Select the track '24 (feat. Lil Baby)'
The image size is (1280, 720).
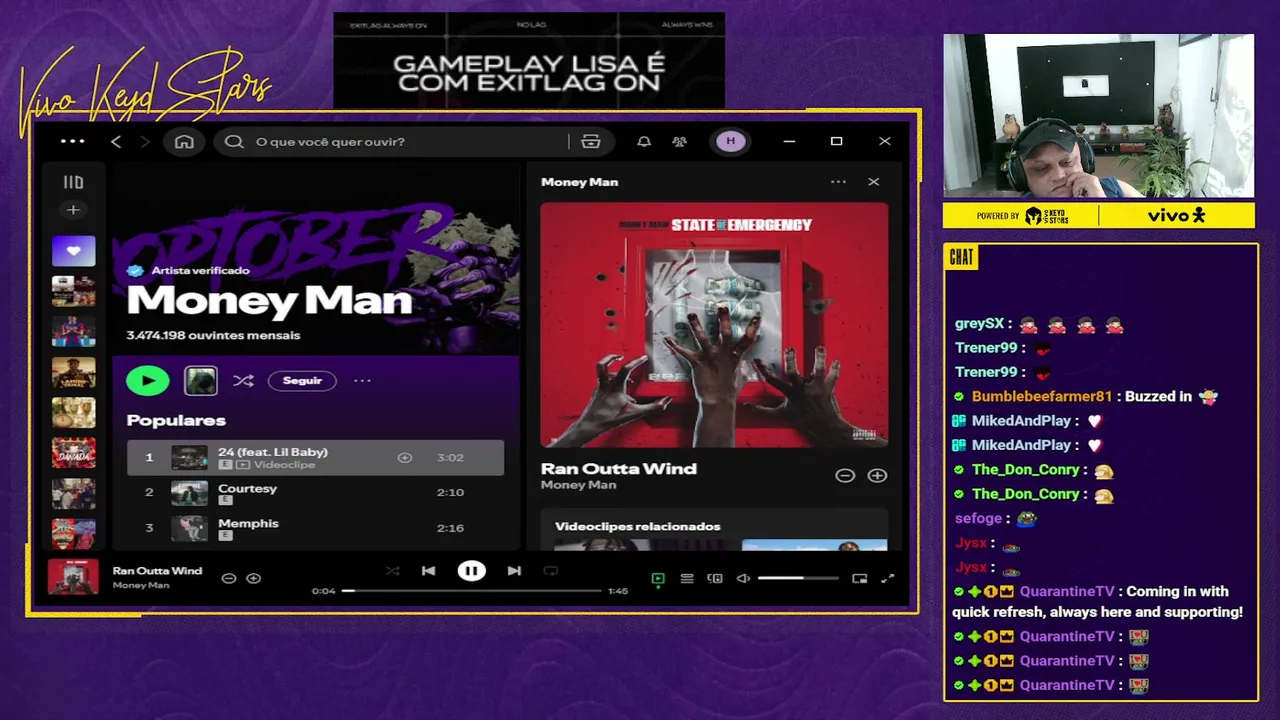tap(315, 457)
